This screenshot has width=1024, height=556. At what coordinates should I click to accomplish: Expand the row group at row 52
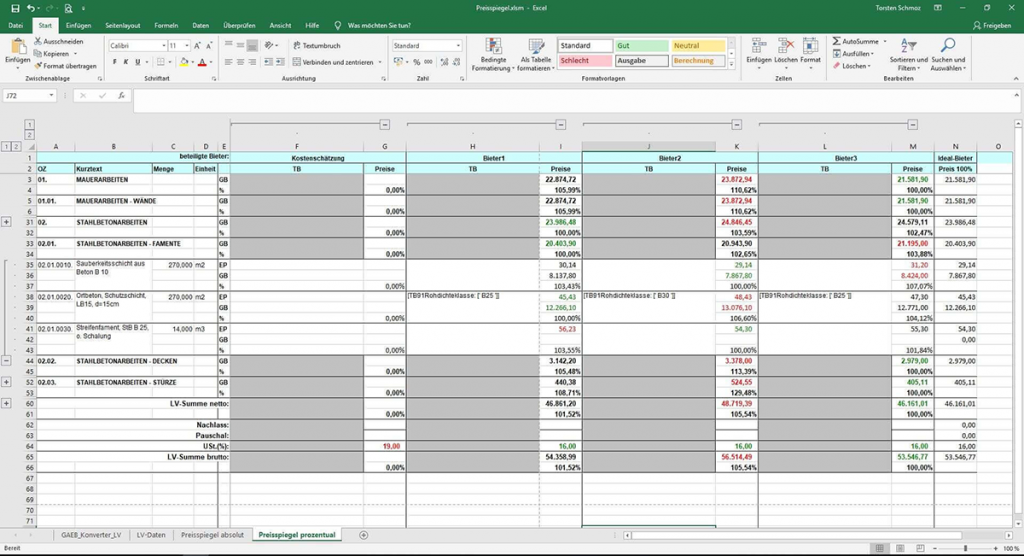click(x=7, y=382)
